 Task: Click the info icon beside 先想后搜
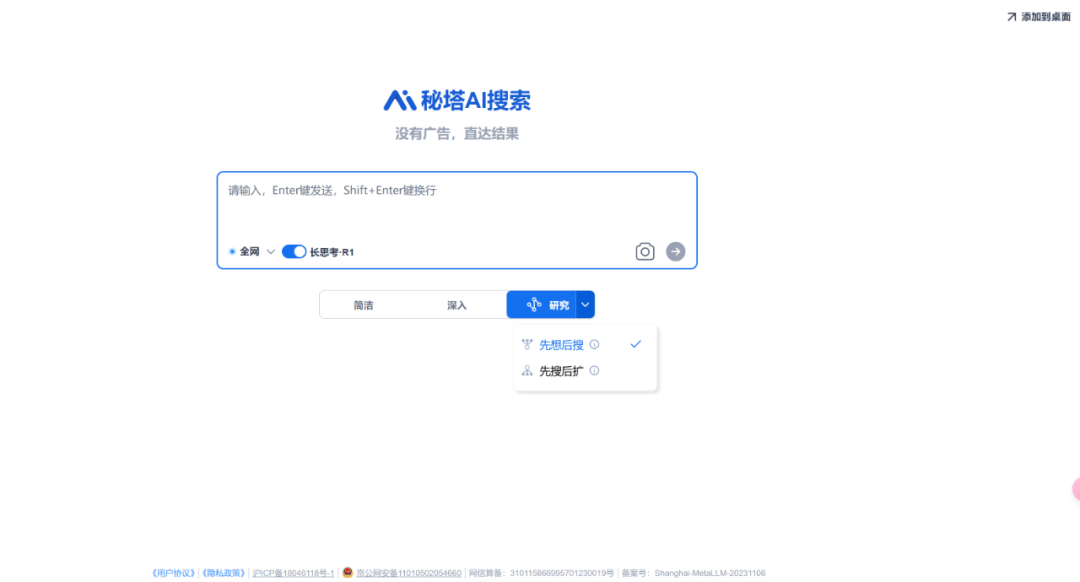click(594, 344)
